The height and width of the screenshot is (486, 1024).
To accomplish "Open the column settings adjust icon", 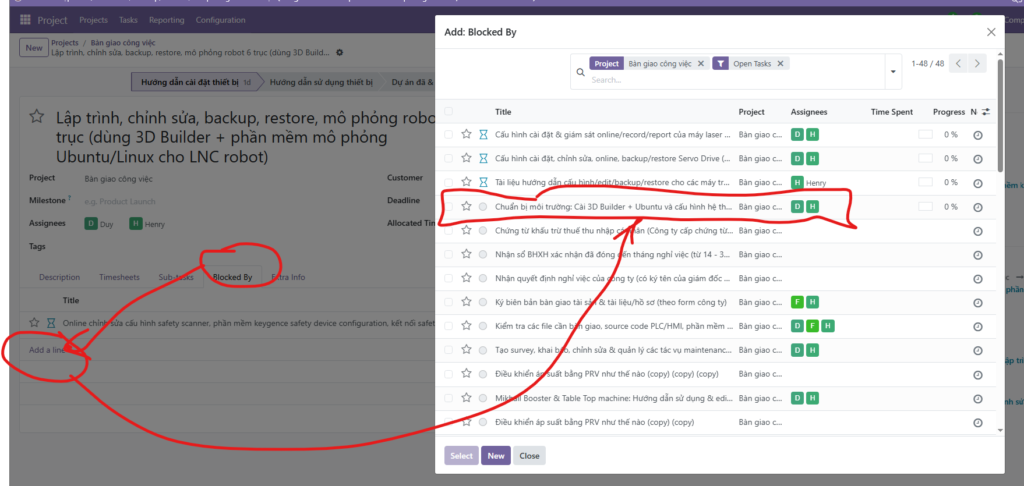I will [x=986, y=112].
